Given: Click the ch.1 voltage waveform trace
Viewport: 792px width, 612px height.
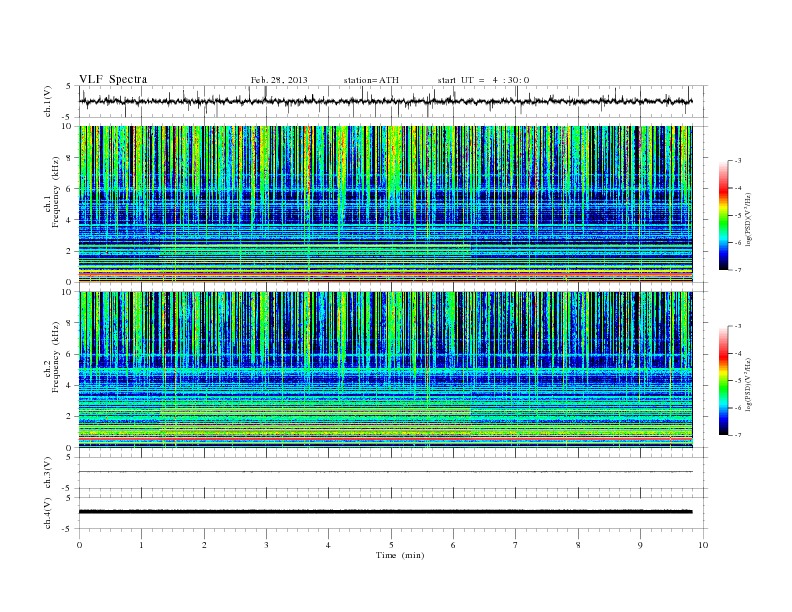Looking at the screenshot, I should pos(385,101).
